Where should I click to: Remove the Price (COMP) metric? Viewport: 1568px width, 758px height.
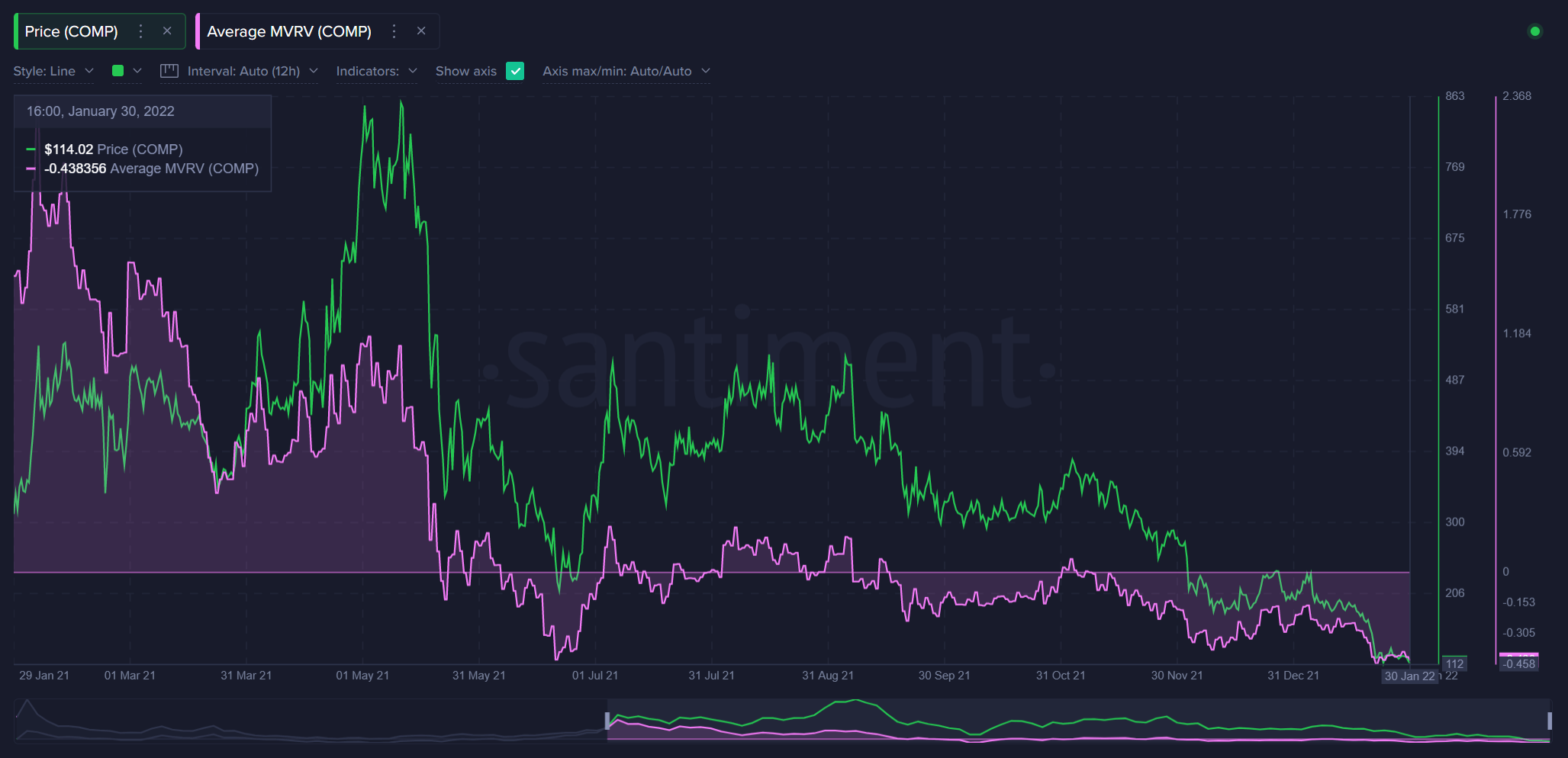(167, 31)
